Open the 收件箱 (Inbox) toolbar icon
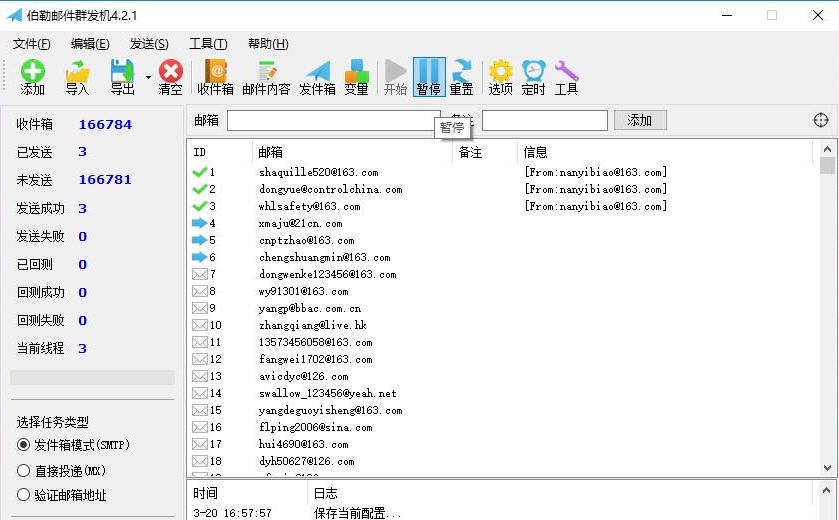This screenshot has width=839, height=520. pyautogui.click(x=215, y=78)
